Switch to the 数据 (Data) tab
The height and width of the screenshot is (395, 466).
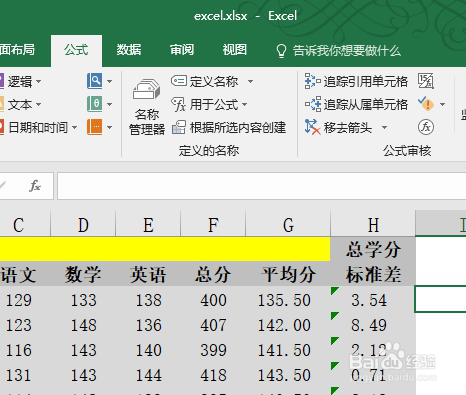[x=129, y=50]
